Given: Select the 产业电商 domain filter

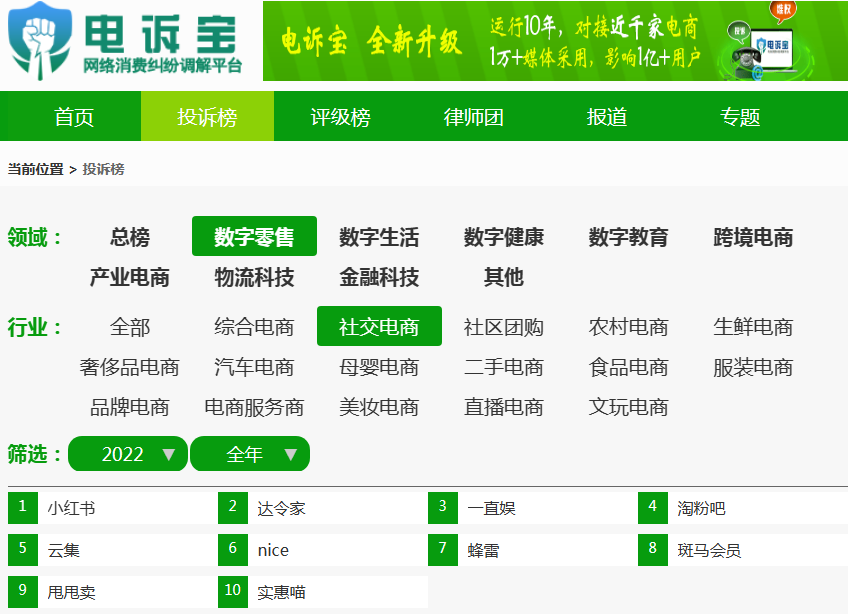Looking at the screenshot, I should pyautogui.click(x=130, y=277).
